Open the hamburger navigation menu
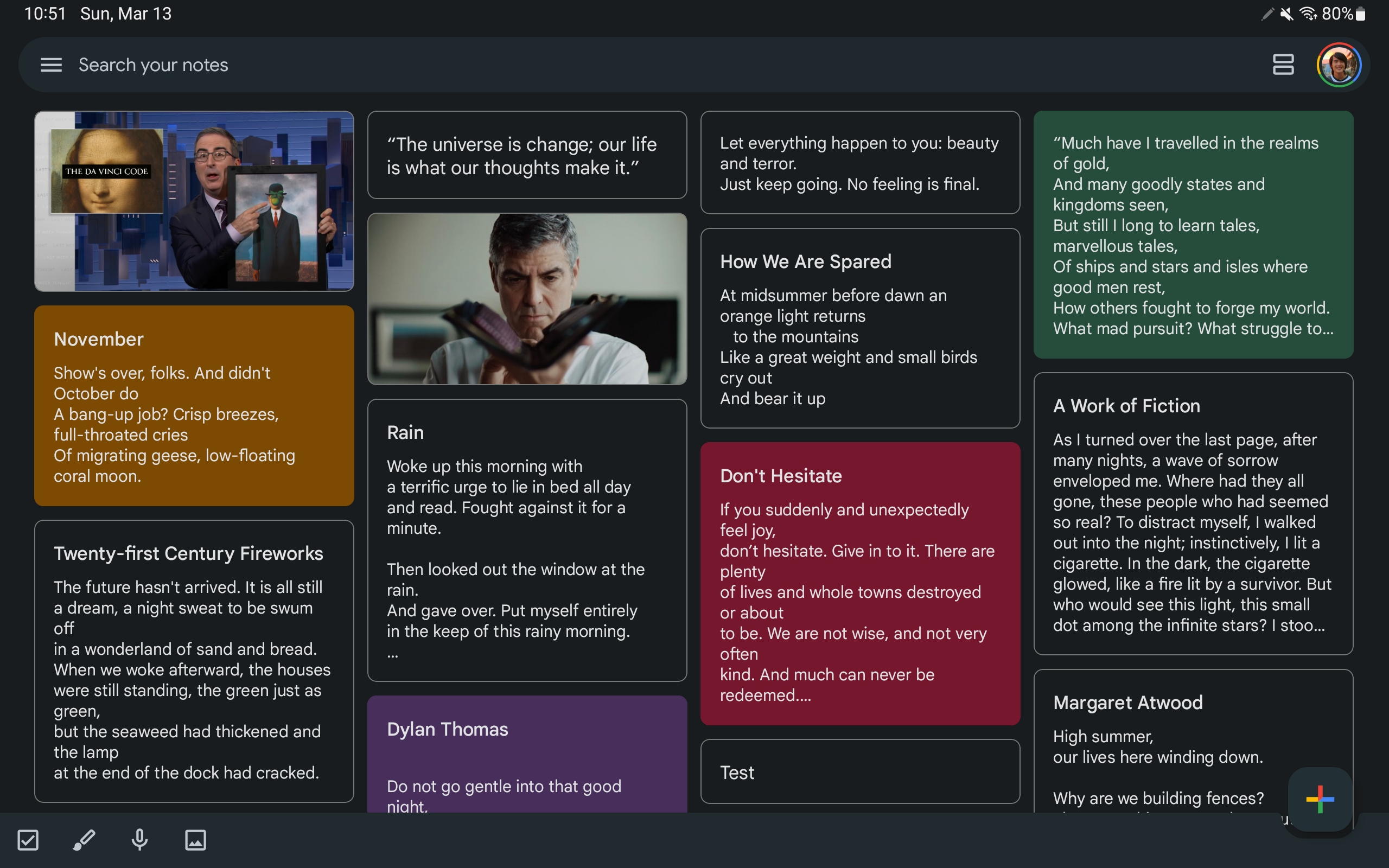 click(x=51, y=65)
